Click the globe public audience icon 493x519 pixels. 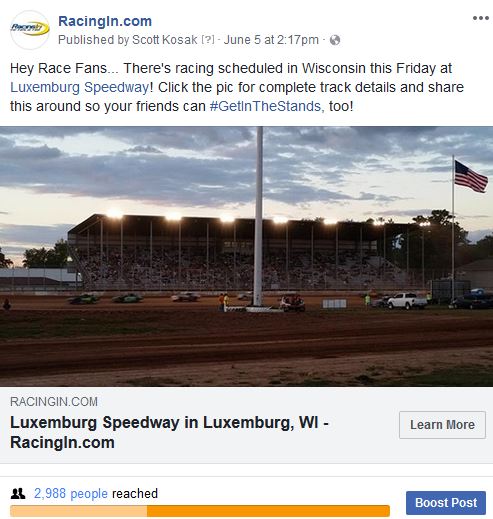coord(335,40)
